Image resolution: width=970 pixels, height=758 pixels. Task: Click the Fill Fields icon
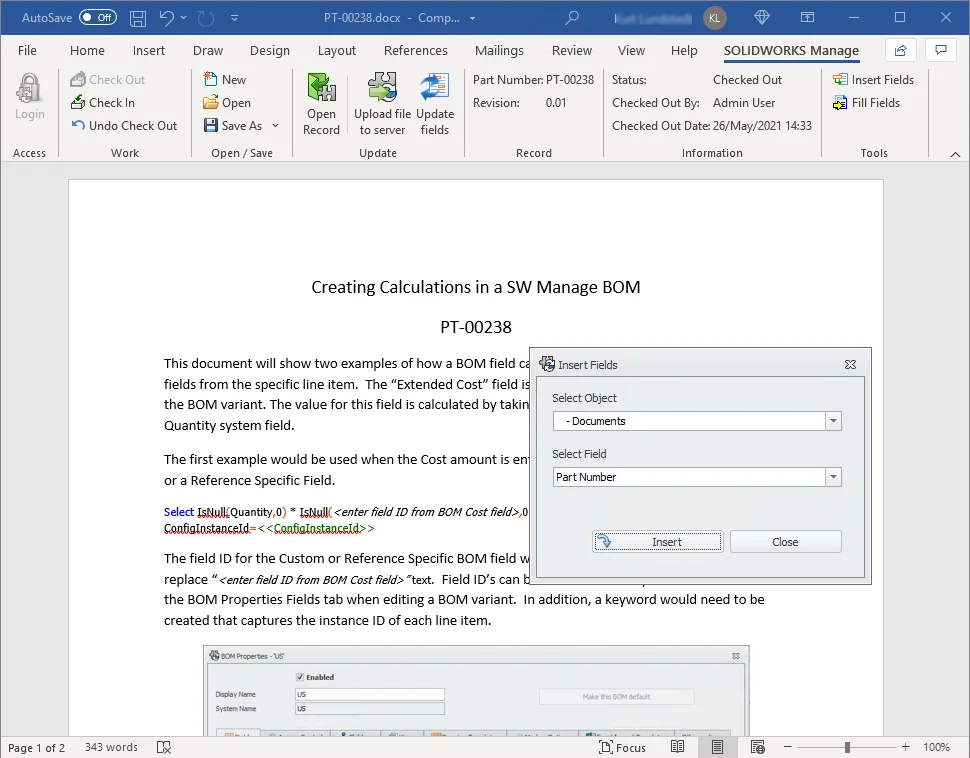click(x=841, y=103)
